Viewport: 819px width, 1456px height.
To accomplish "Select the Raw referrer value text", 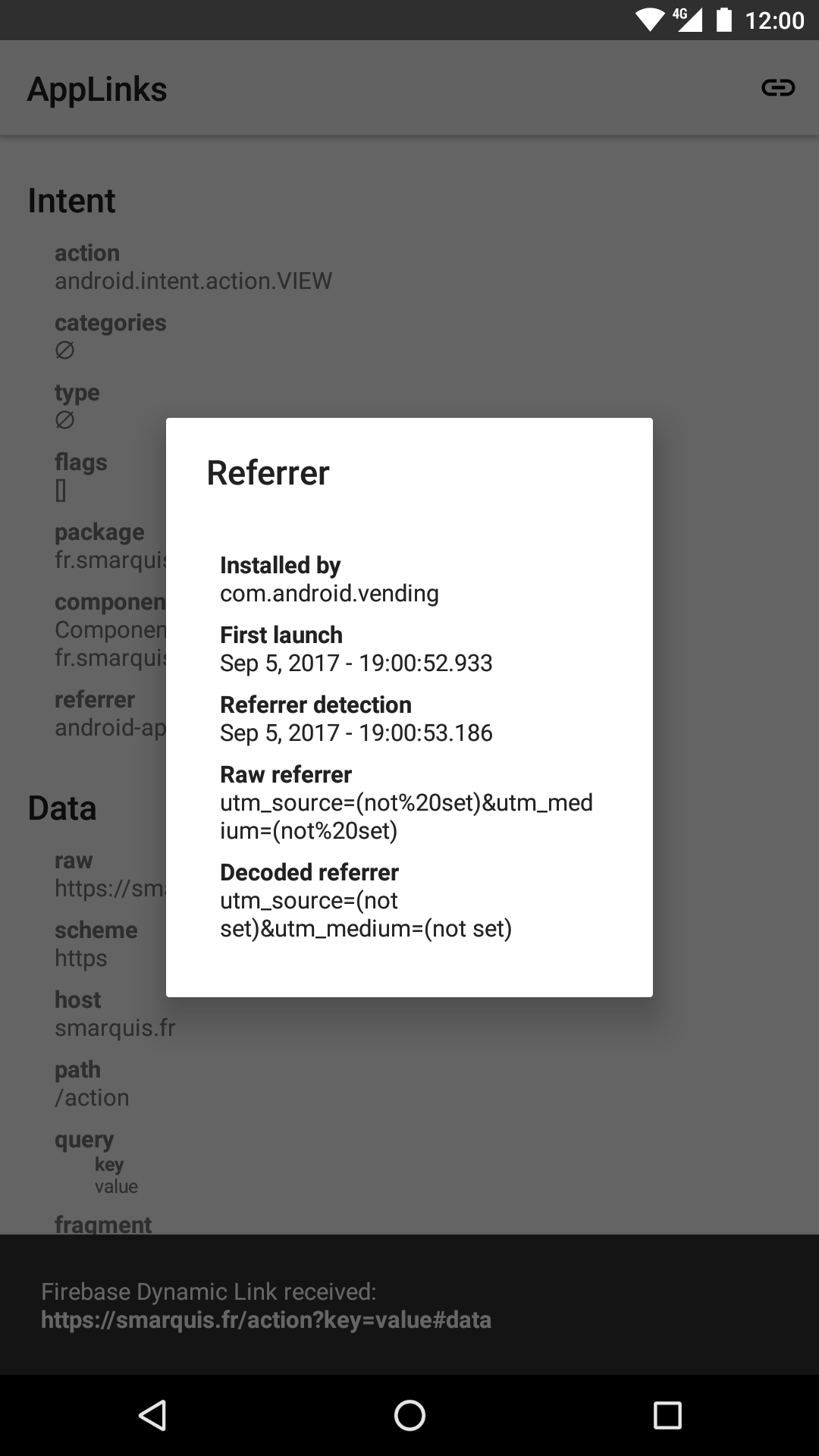I will coord(406,817).
